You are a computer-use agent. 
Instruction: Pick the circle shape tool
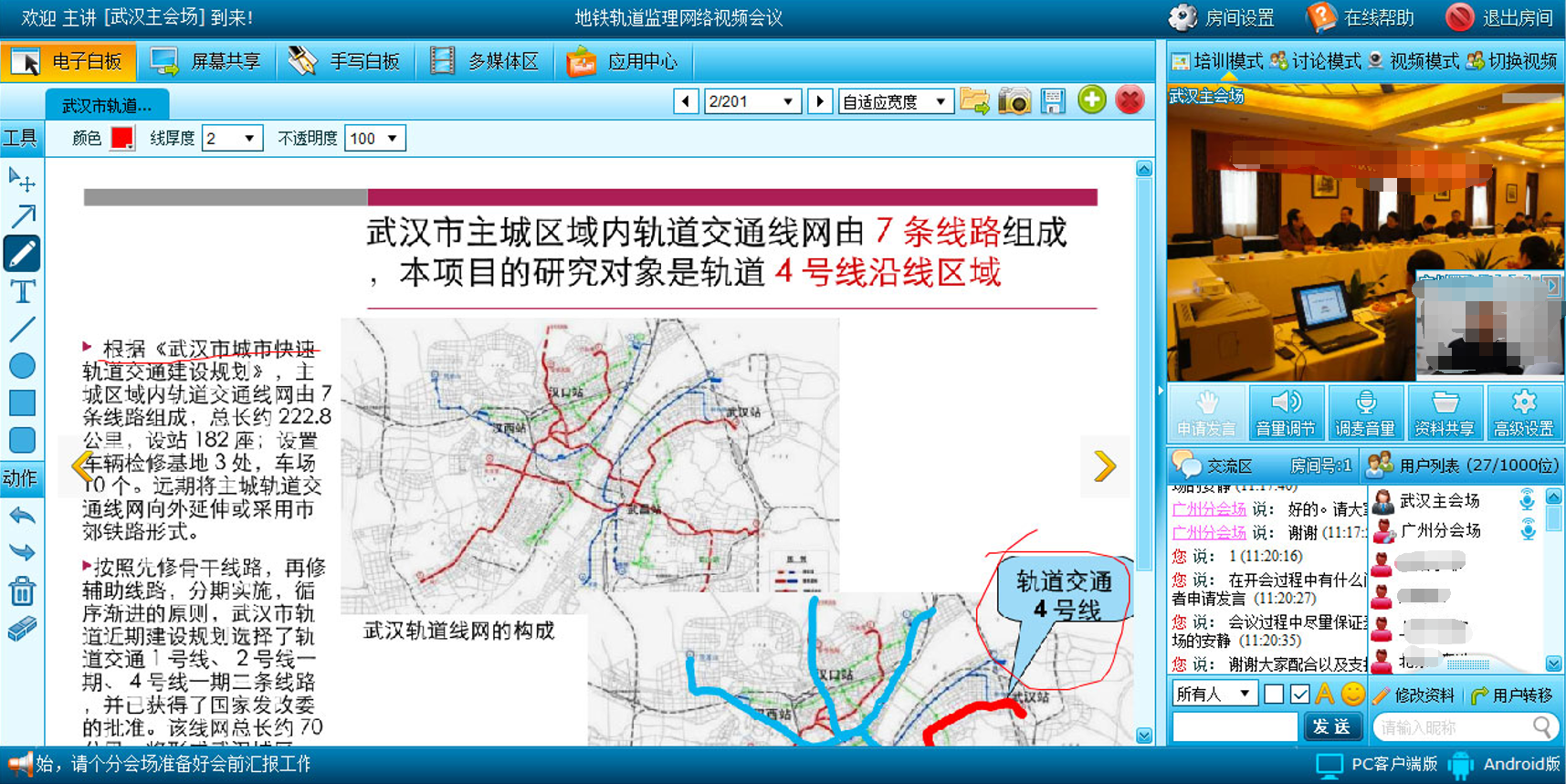(22, 366)
